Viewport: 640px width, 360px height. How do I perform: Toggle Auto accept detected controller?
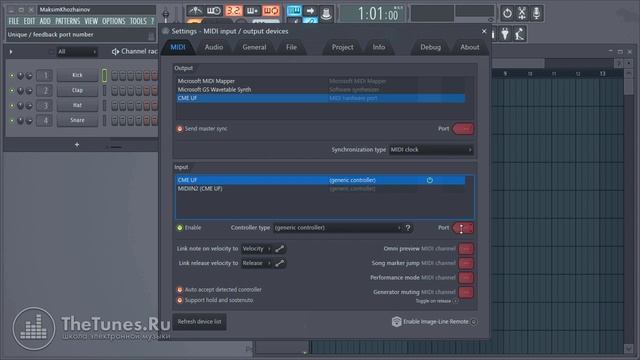click(180, 289)
